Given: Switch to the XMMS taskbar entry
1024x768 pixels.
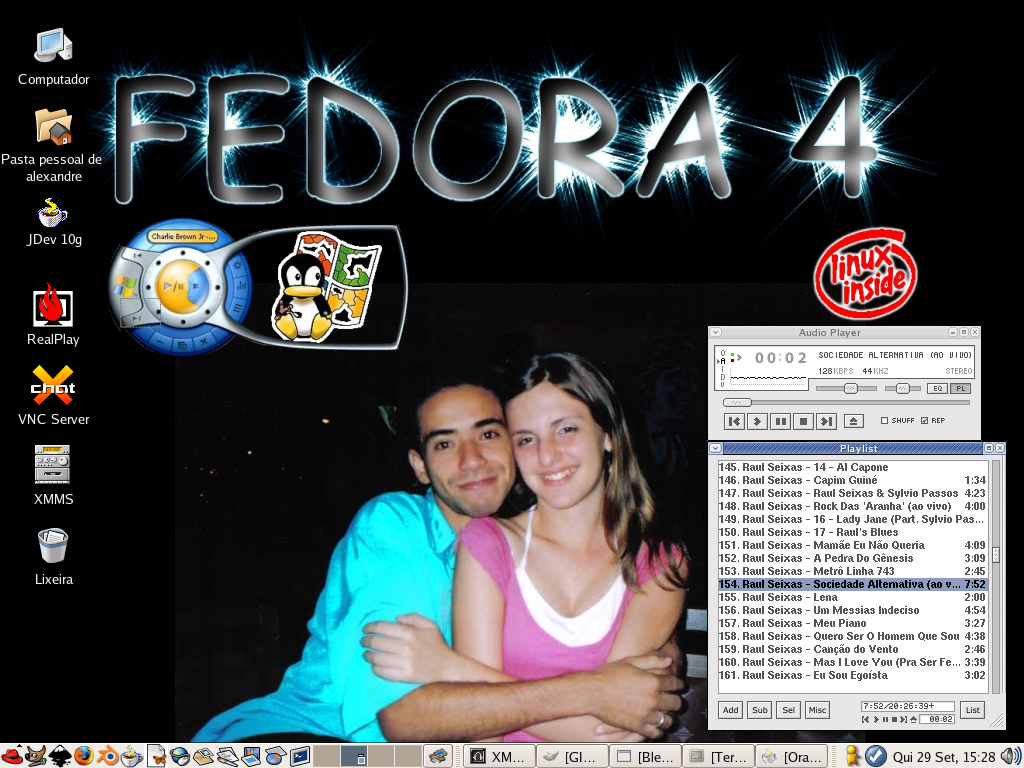Looking at the screenshot, I should tap(499, 757).
